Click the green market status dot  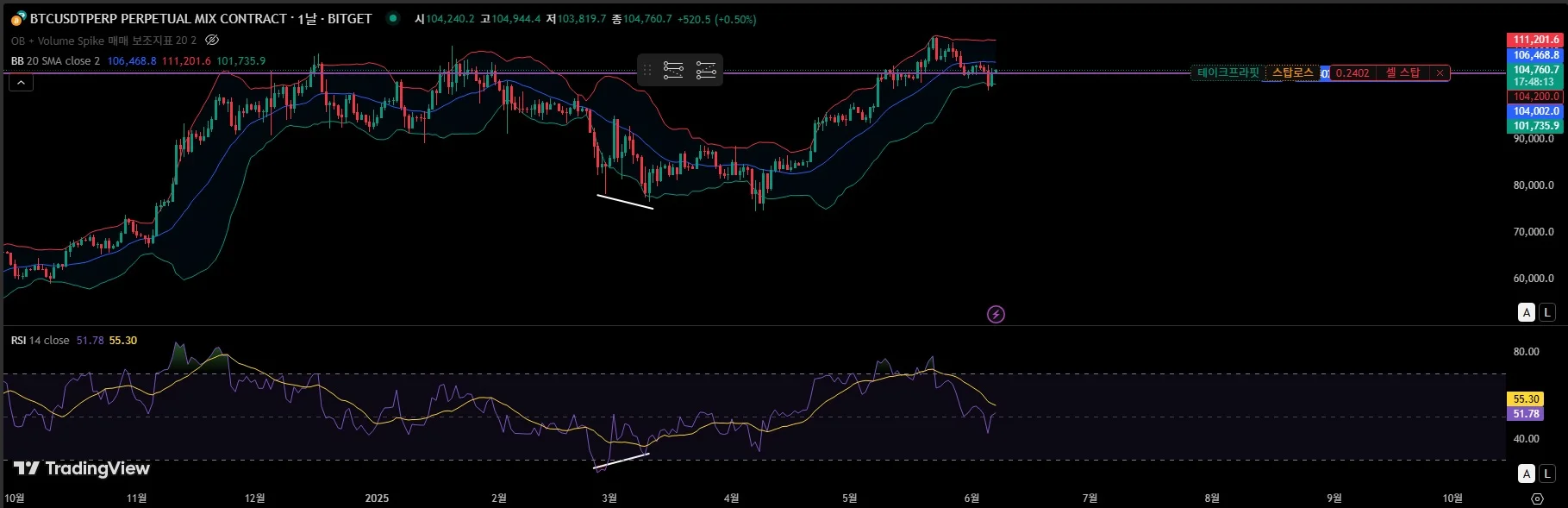(x=393, y=18)
